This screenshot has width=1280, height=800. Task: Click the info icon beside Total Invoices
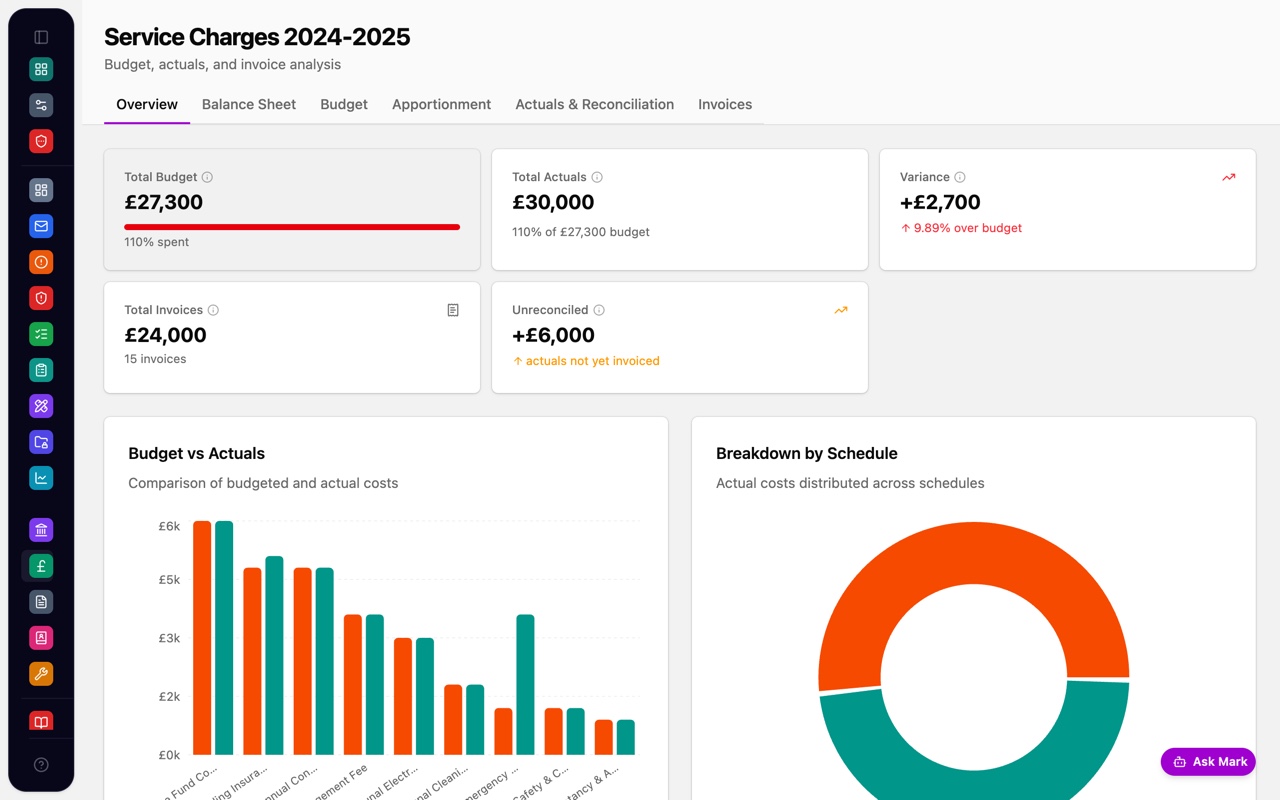213,310
